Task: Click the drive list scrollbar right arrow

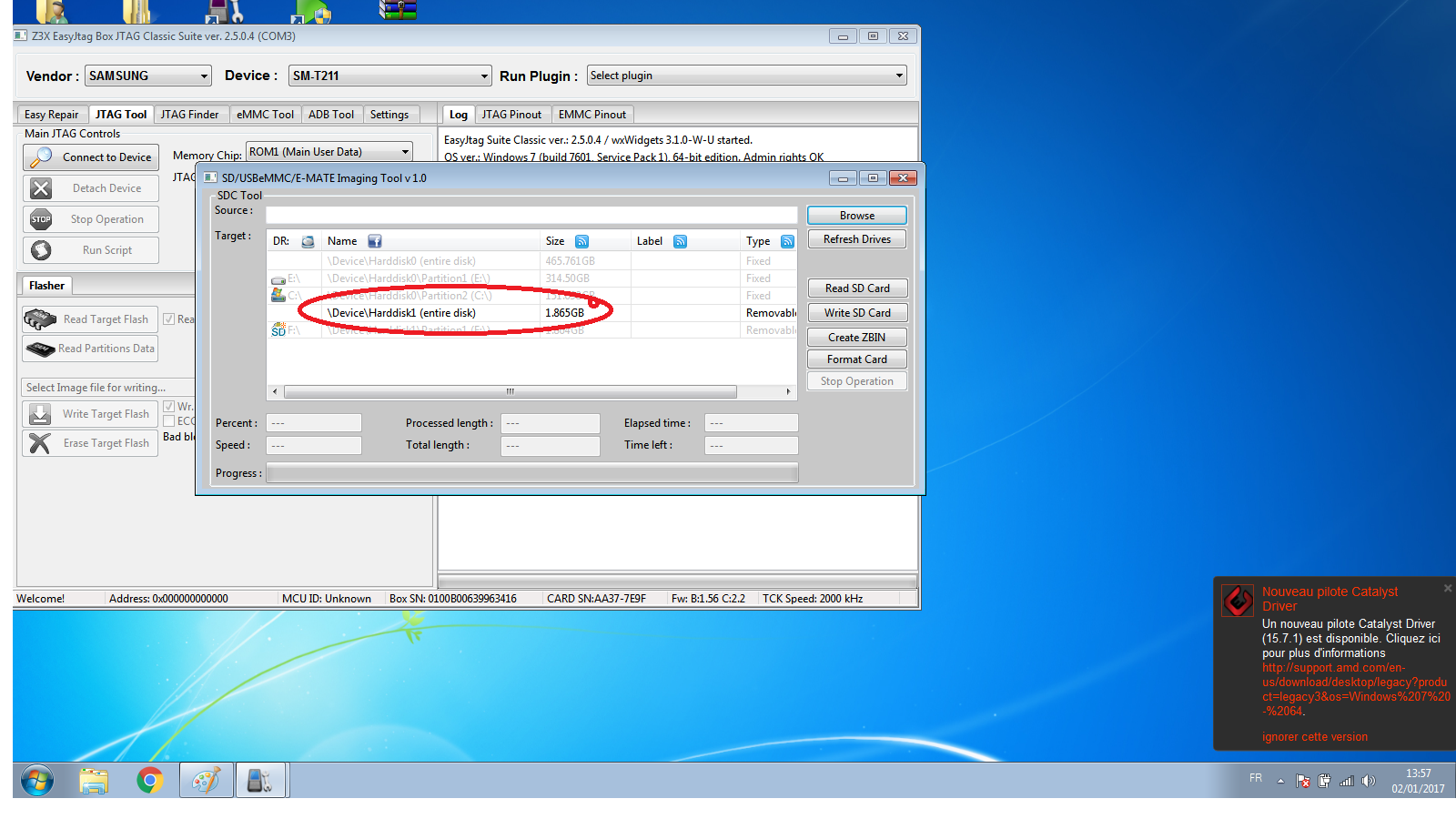Action: pyautogui.click(x=788, y=391)
